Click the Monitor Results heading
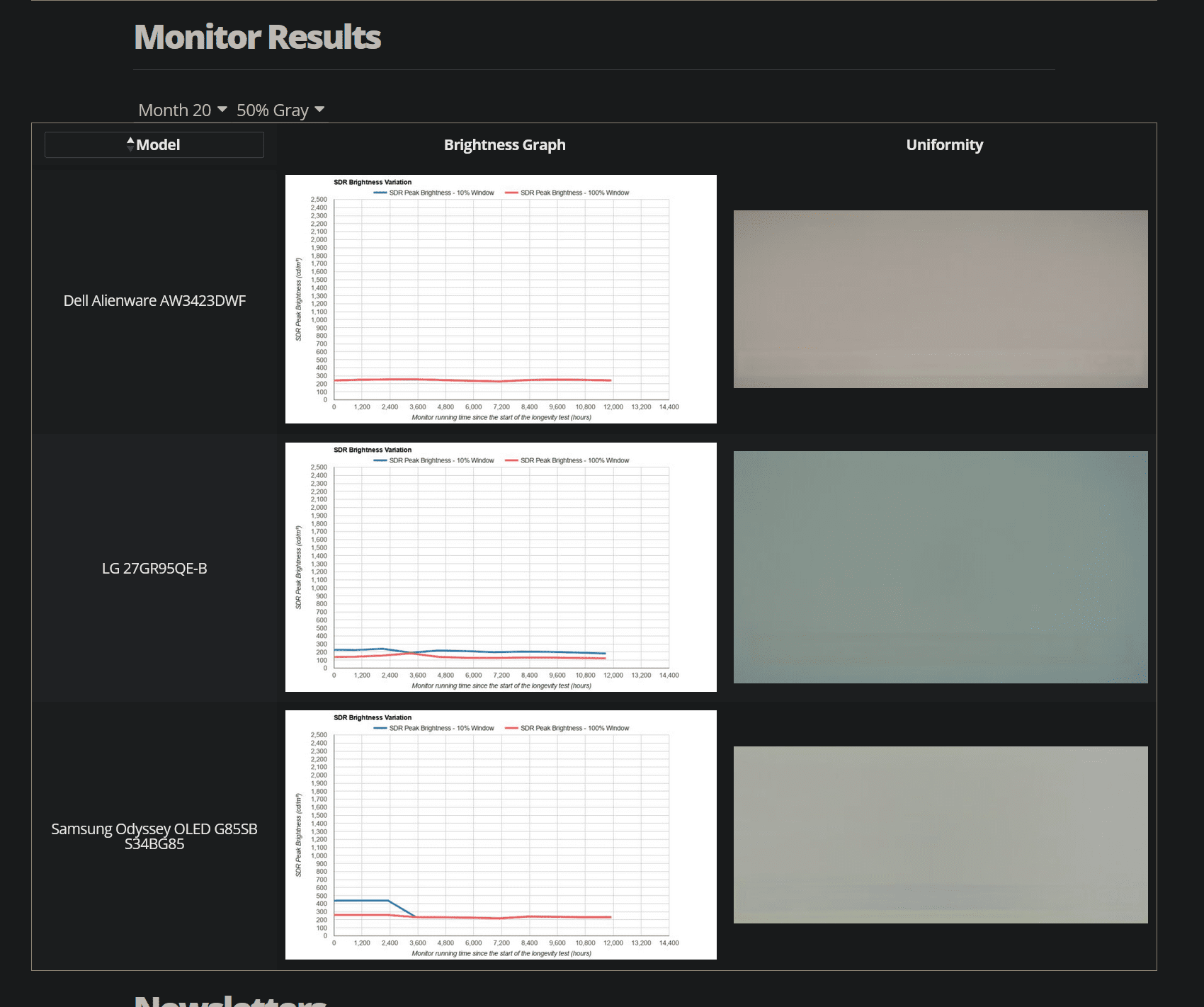Viewport: 1204px width, 1007px height. point(258,37)
